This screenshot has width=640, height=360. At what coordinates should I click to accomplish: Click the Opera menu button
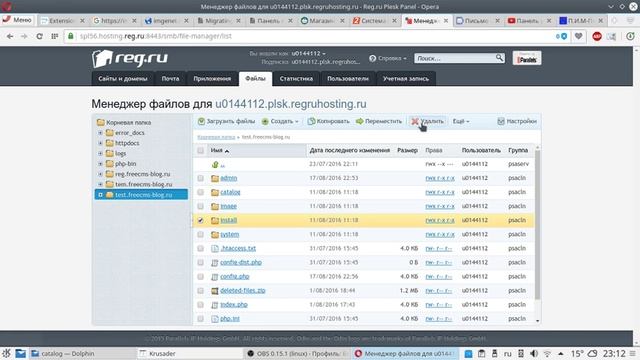tap(17, 20)
